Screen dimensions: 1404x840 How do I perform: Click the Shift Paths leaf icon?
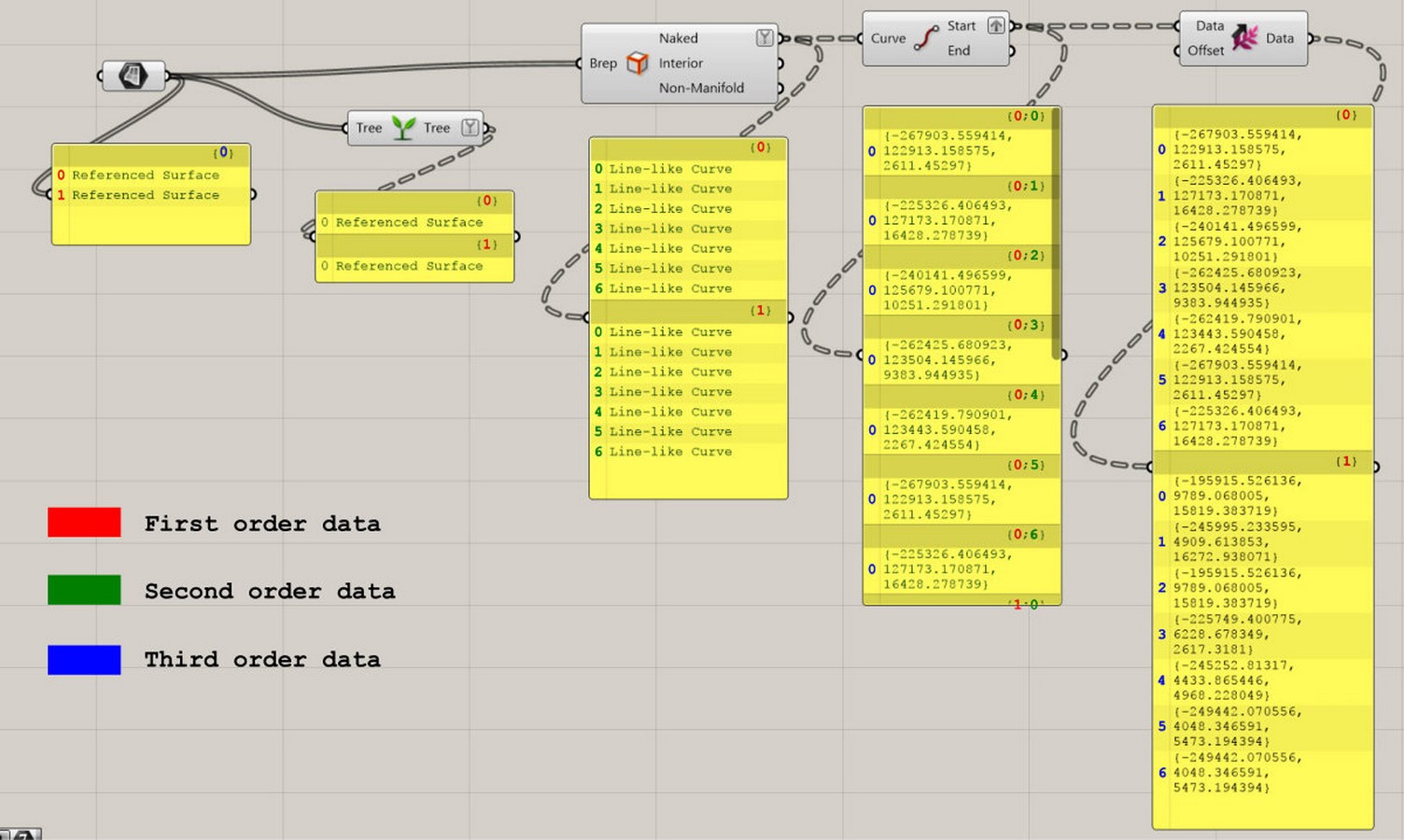(x=1244, y=37)
